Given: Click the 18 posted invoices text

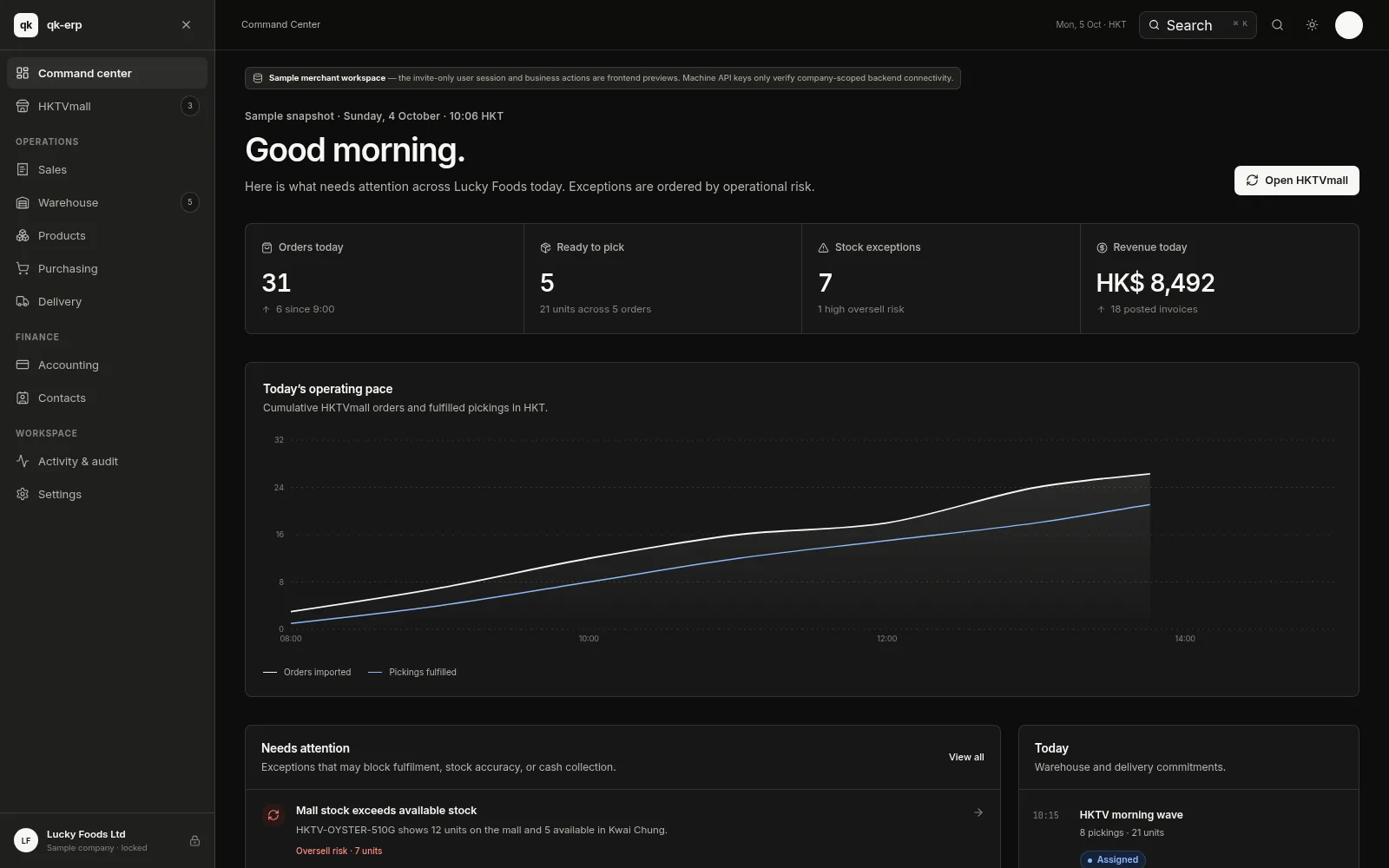Looking at the screenshot, I should pos(1154,309).
